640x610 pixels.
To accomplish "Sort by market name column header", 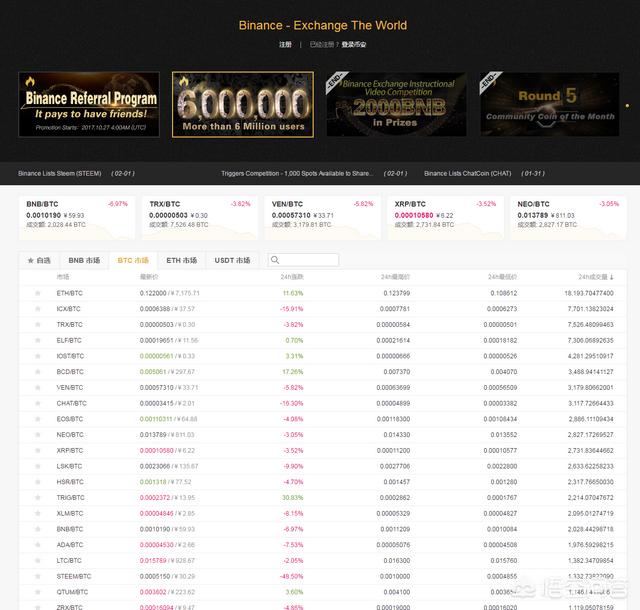I will point(62,277).
